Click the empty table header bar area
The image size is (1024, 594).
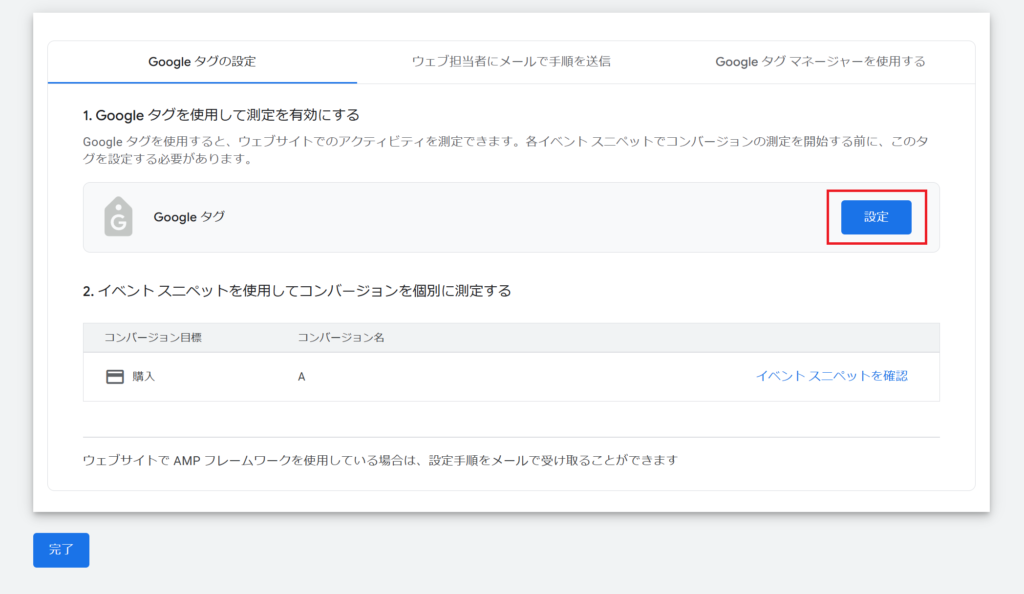pos(653,337)
